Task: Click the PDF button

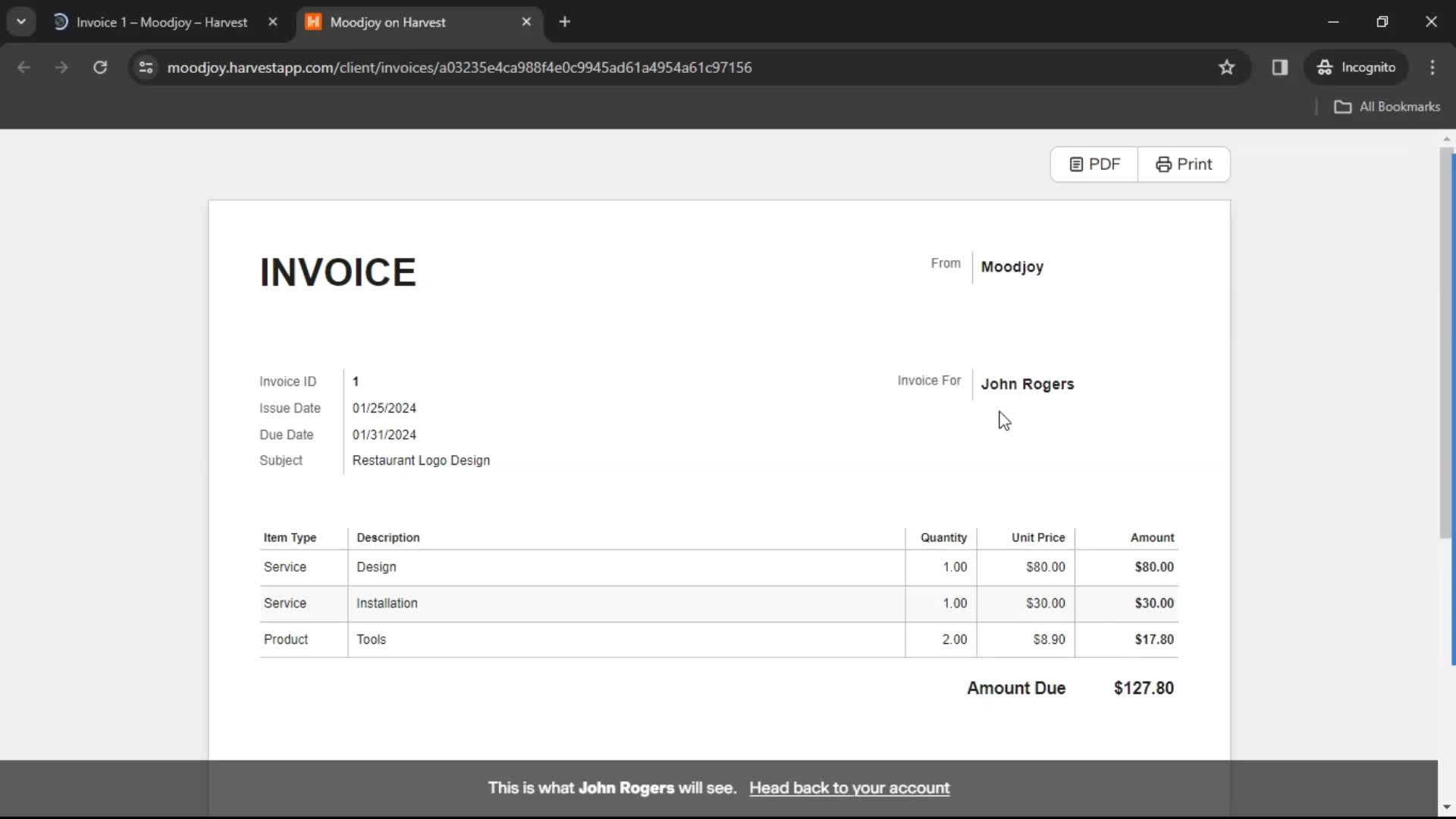Action: click(1094, 164)
